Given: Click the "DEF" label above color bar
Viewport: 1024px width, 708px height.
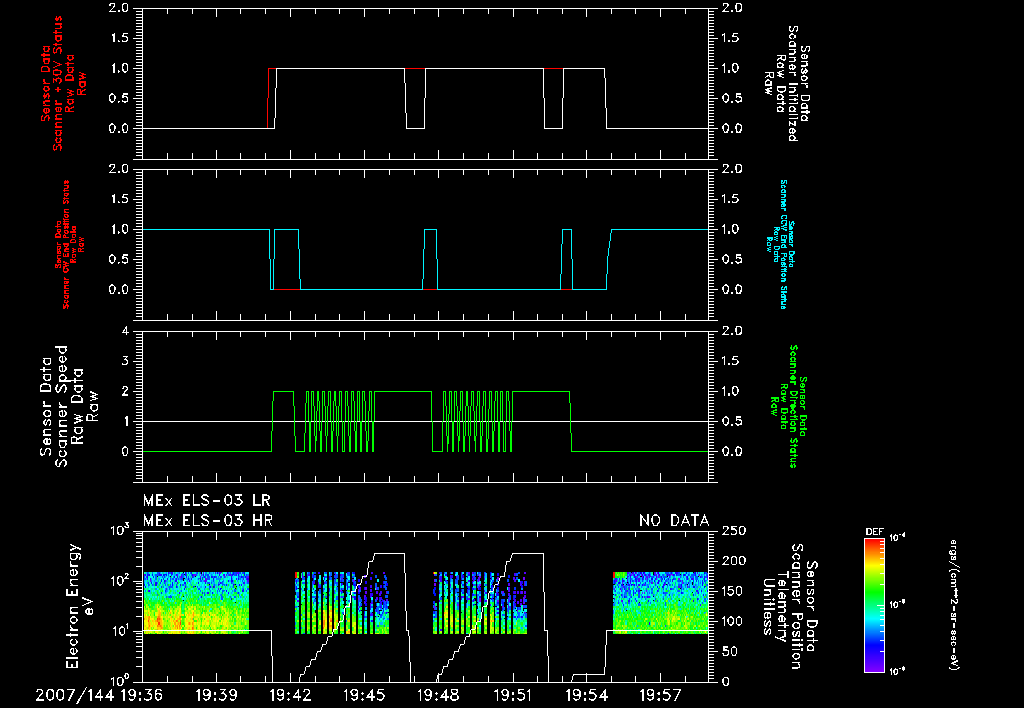Looking at the screenshot, I should click(874, 532).
